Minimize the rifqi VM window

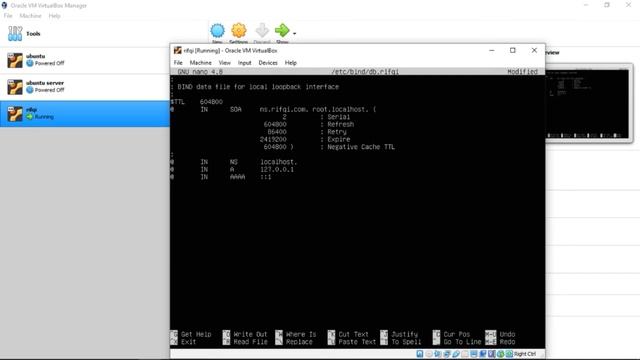(491, 50)
